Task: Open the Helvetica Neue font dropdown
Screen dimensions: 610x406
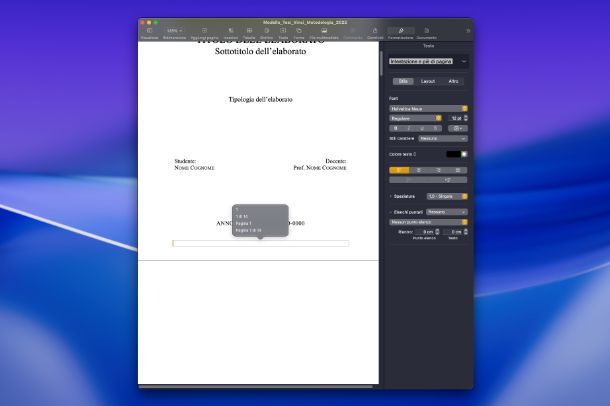Action: point(428,108)
